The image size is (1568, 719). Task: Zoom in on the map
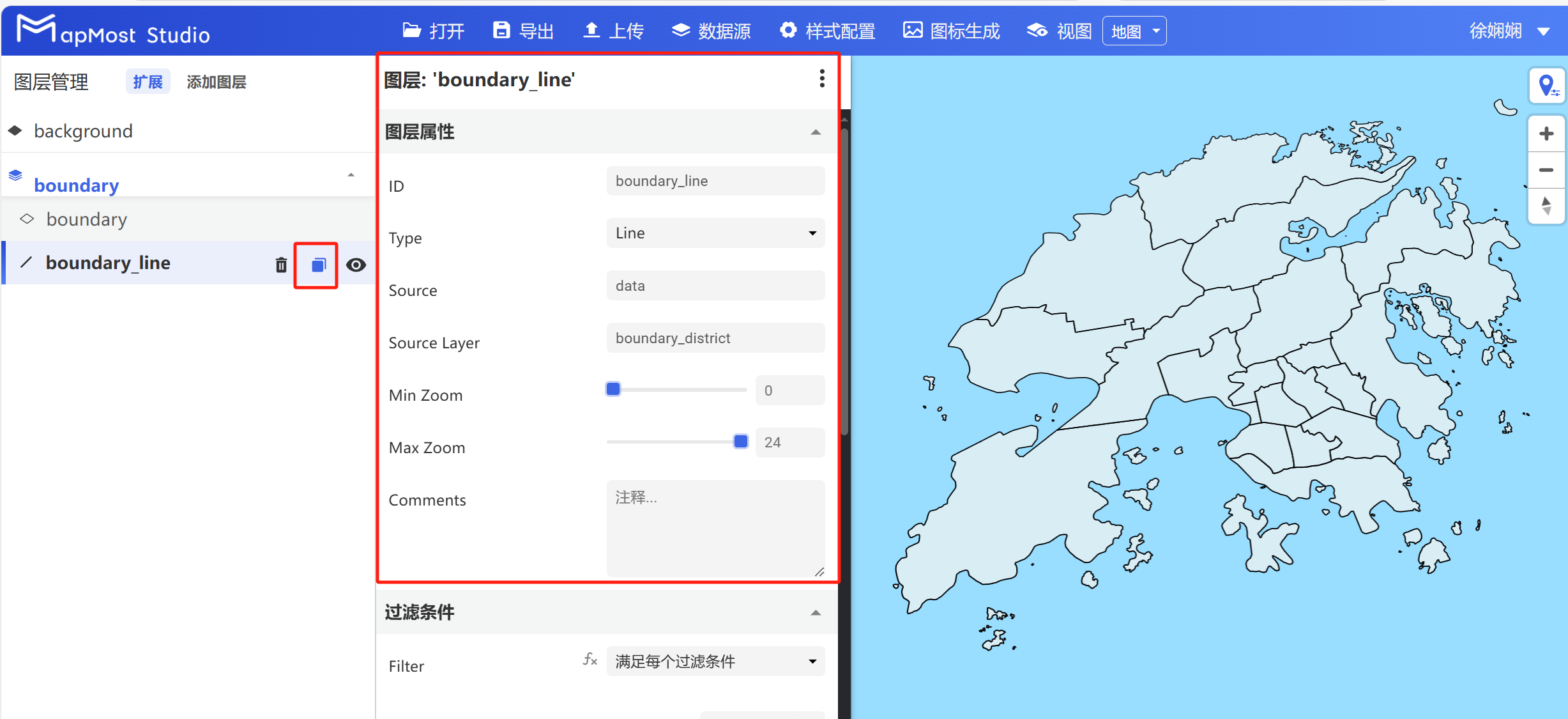(x=1546, y=133)
